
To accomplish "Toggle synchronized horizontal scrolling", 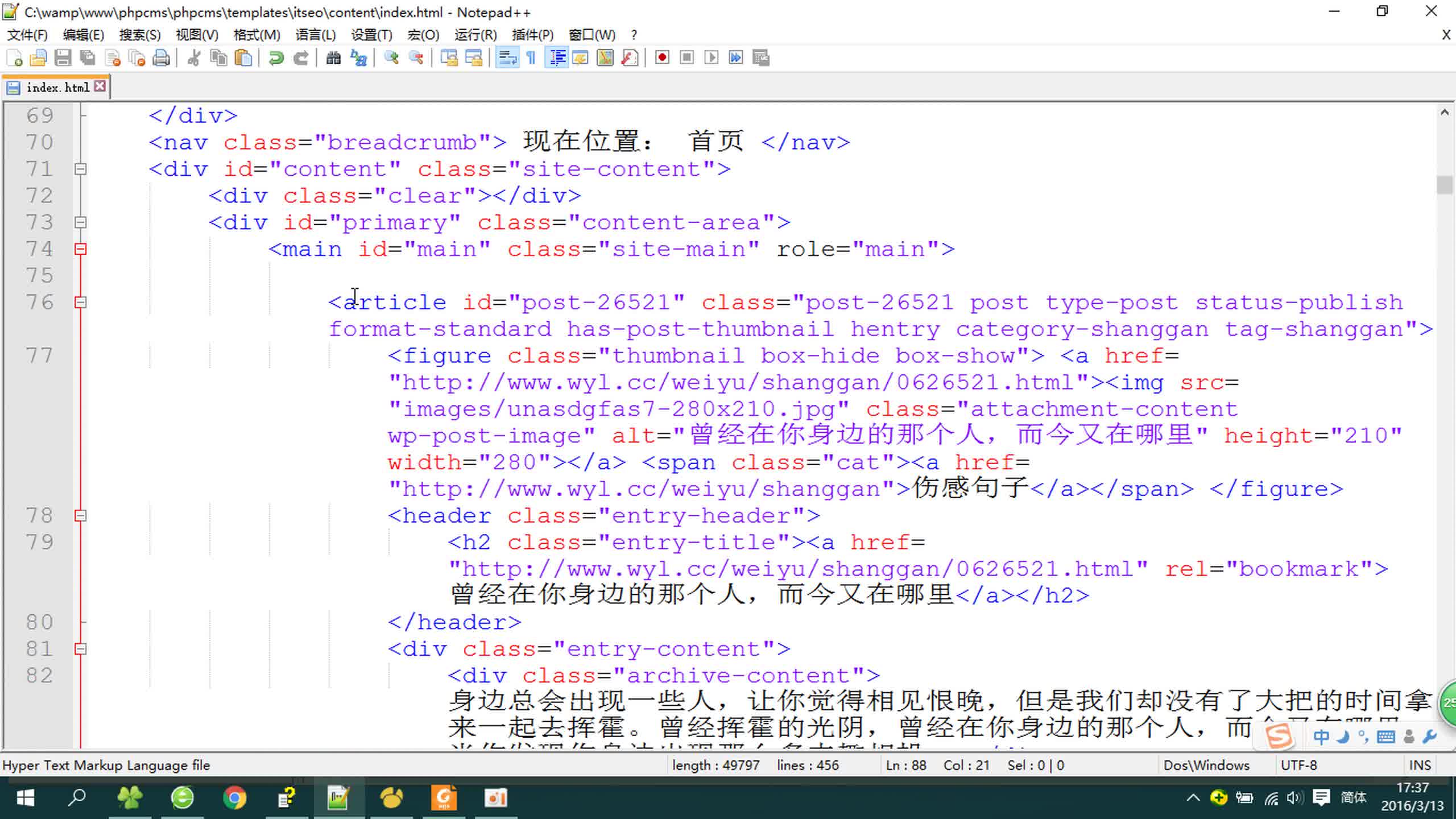I will [473, 57].
